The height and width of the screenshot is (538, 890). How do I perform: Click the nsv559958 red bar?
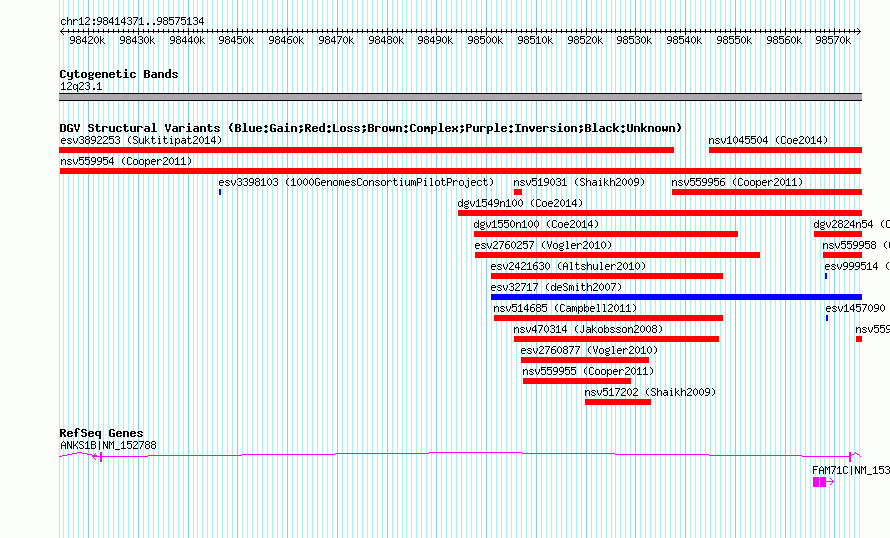coord(842,255)
